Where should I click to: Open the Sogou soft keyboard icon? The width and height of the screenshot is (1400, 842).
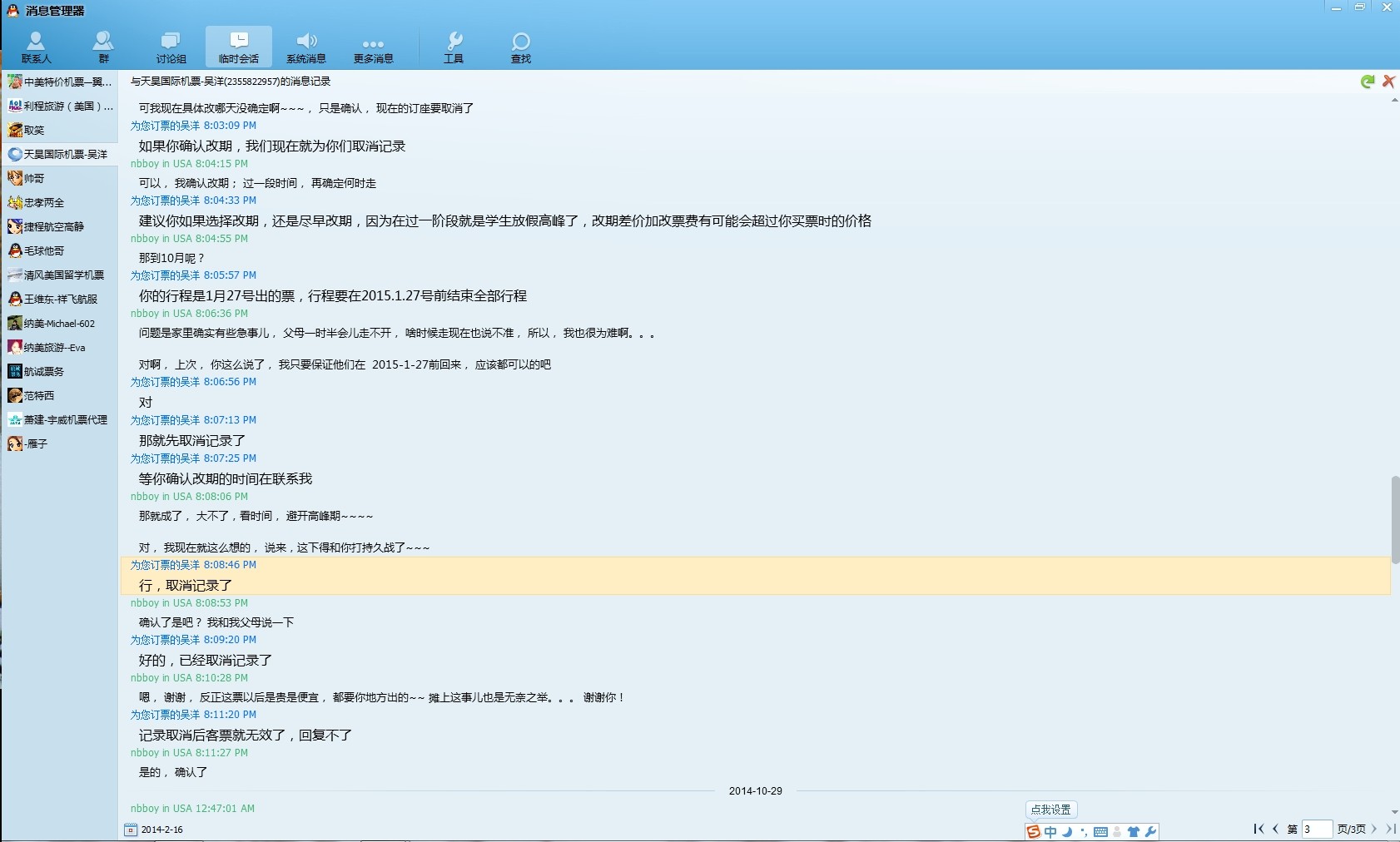pos(1100,832)
